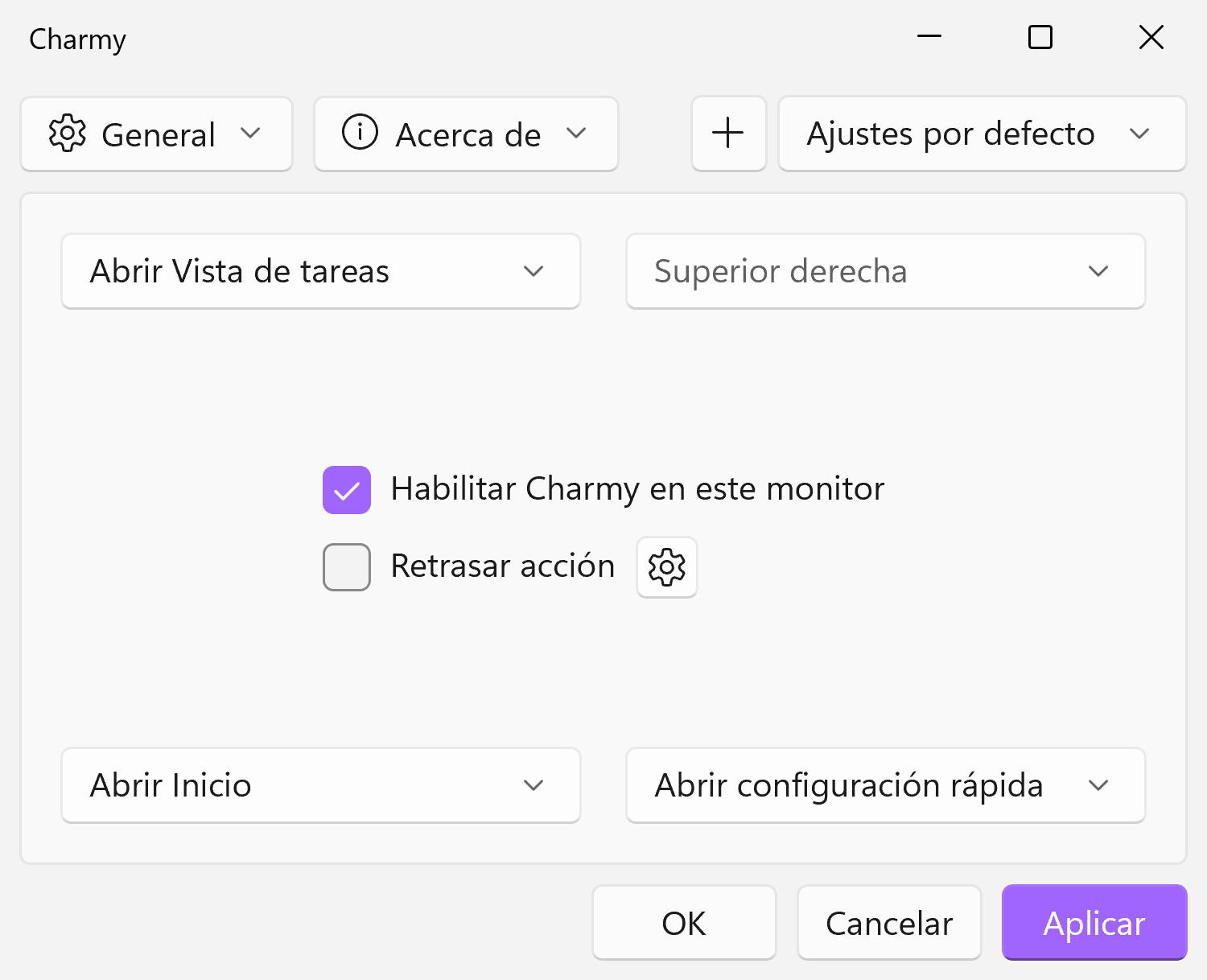Viewport: 1207px width, 980px height.
Task: Maximize the Charmy window
Action: pos(1039,37)
